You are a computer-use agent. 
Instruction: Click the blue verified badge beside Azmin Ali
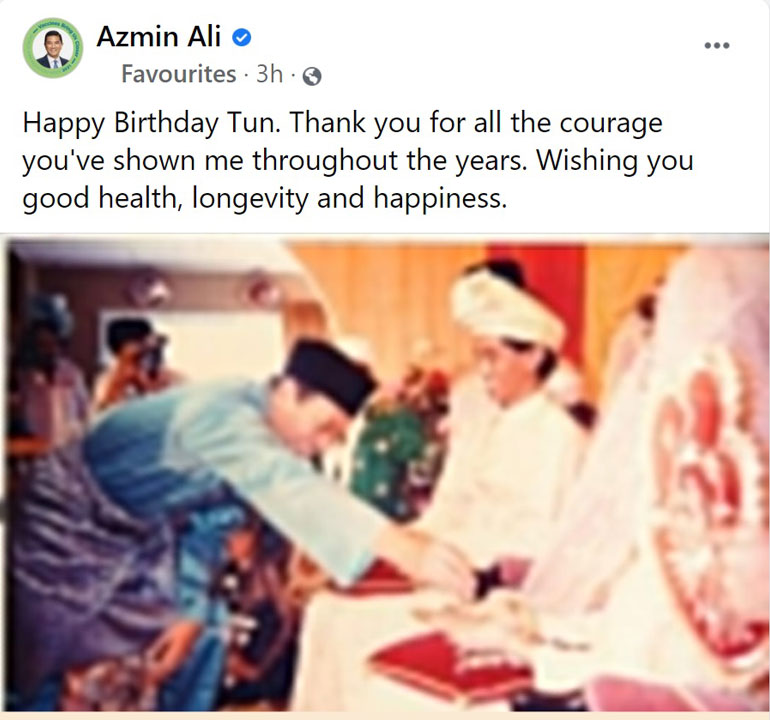242,37
